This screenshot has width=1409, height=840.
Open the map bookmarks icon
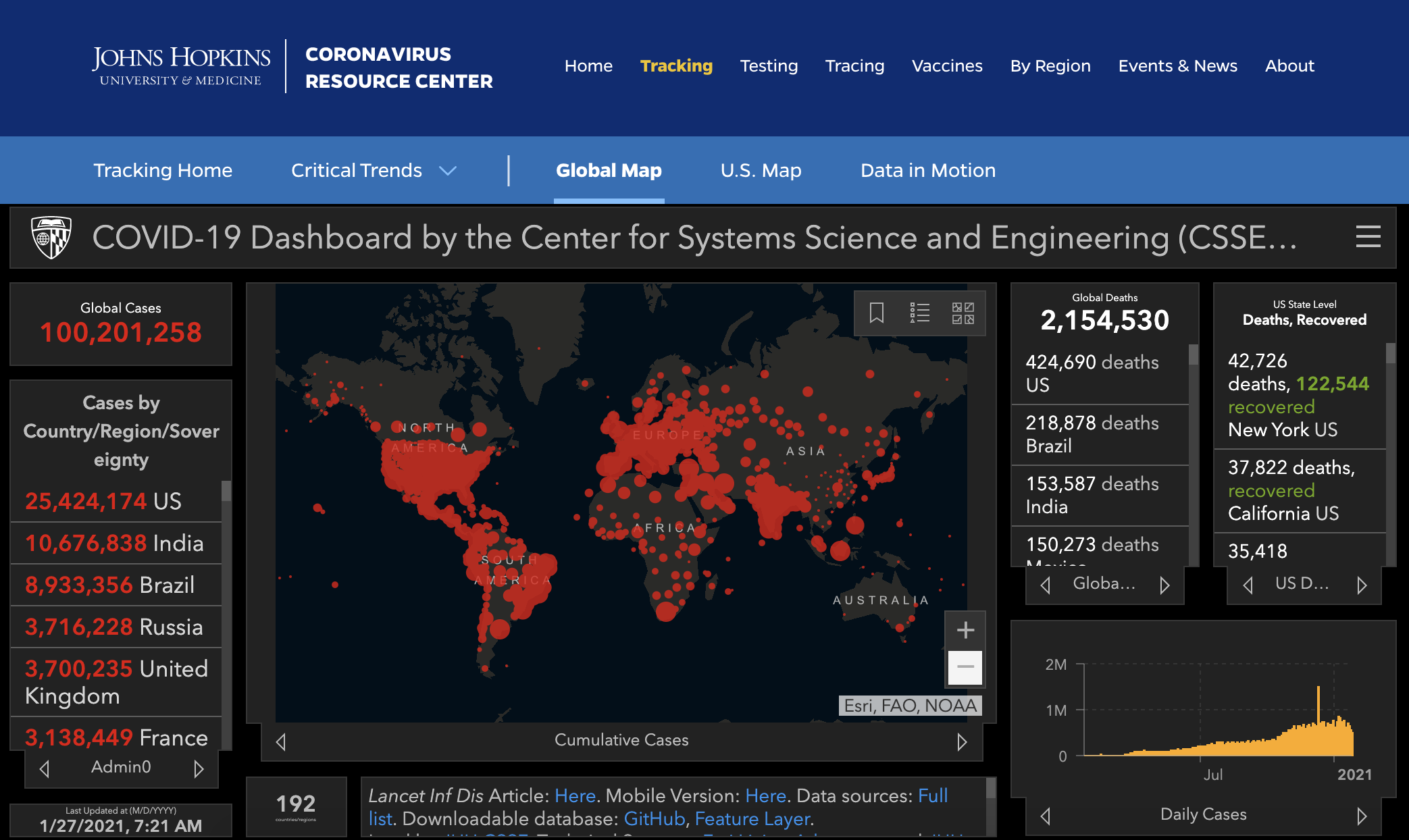[x=877, y=313]
